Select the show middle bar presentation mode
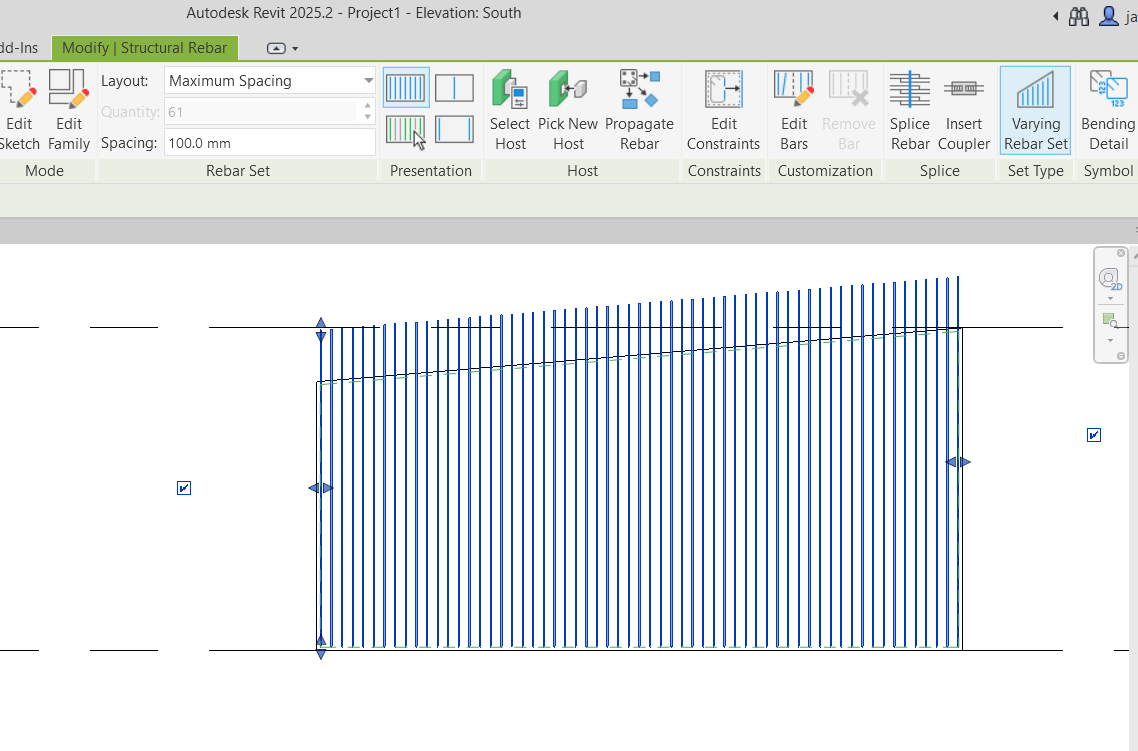 click(x=455, y=87)
